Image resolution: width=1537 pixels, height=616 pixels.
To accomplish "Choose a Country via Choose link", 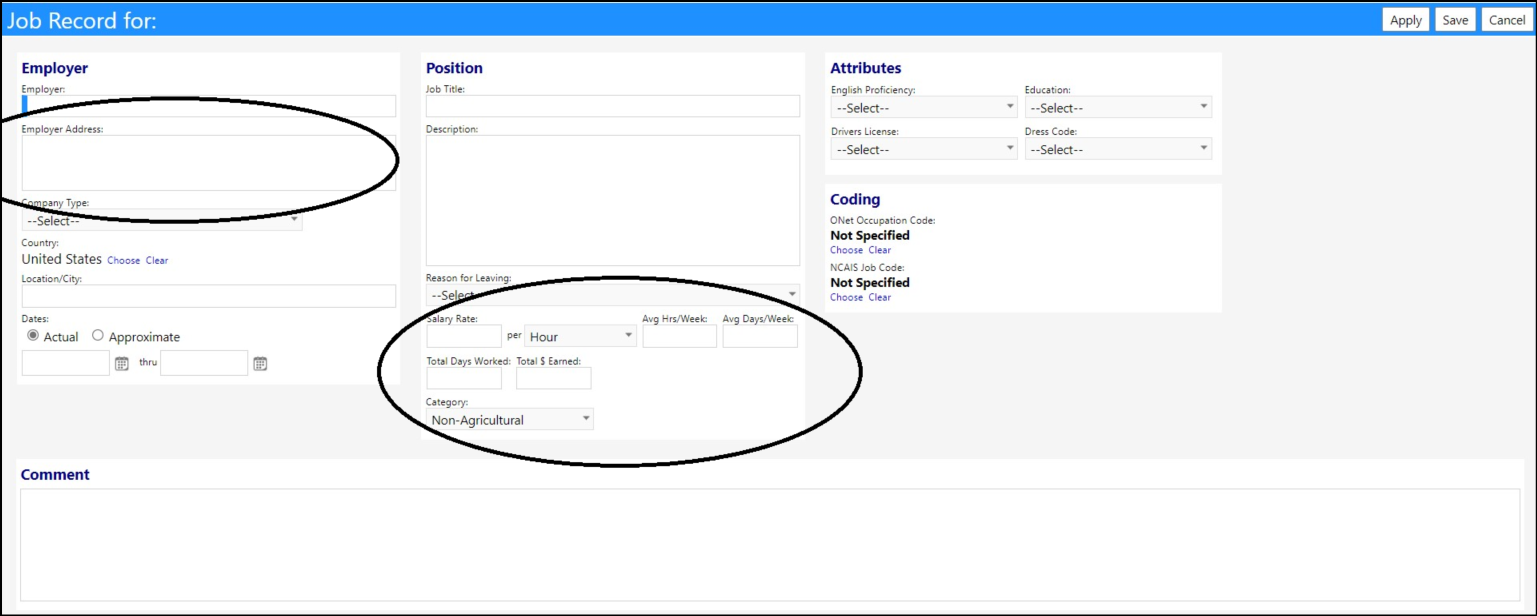I will 124,260.
